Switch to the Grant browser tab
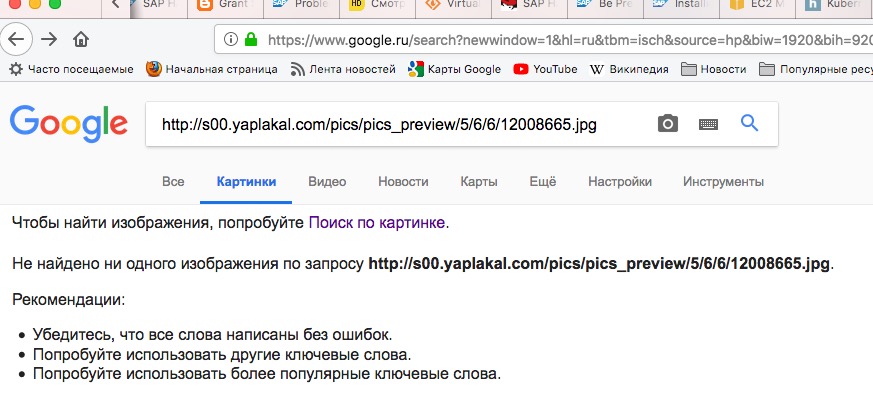The width and height of the screenshot is (873, 409). point(223,6)
